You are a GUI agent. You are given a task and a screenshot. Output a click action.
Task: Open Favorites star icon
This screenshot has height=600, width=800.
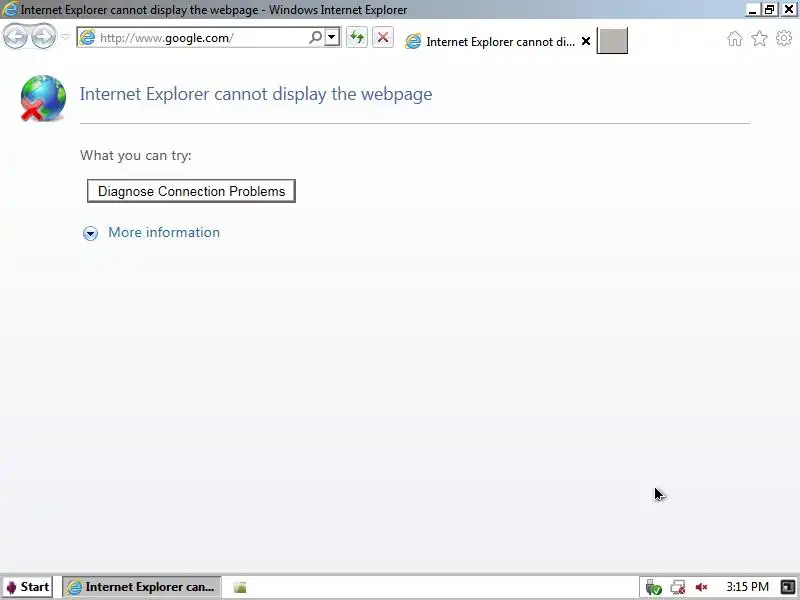759,38
